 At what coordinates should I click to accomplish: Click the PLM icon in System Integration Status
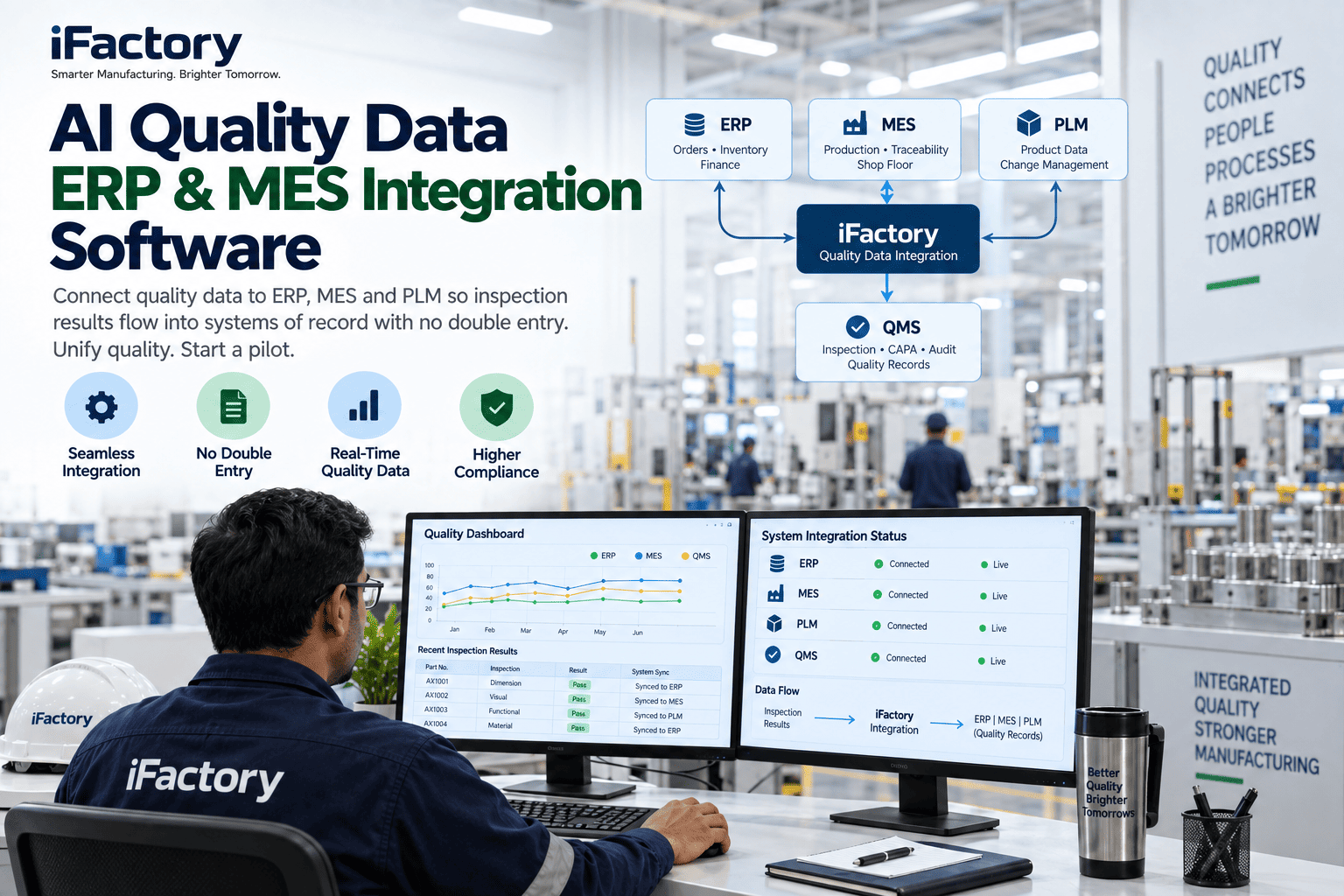774,624
